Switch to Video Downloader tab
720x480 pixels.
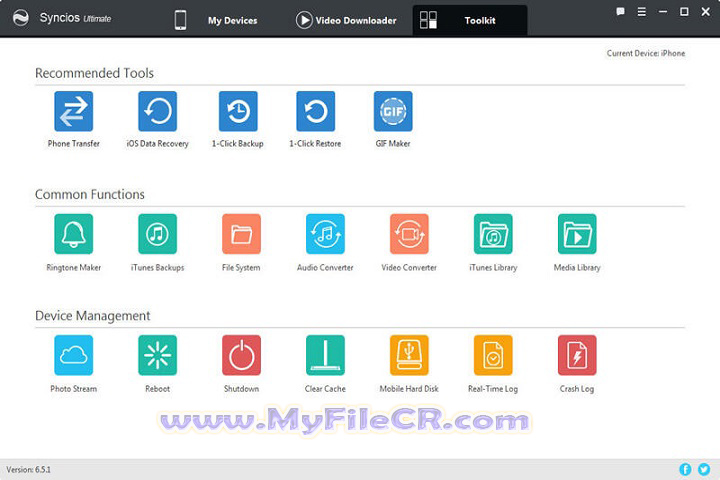[346, 20]
